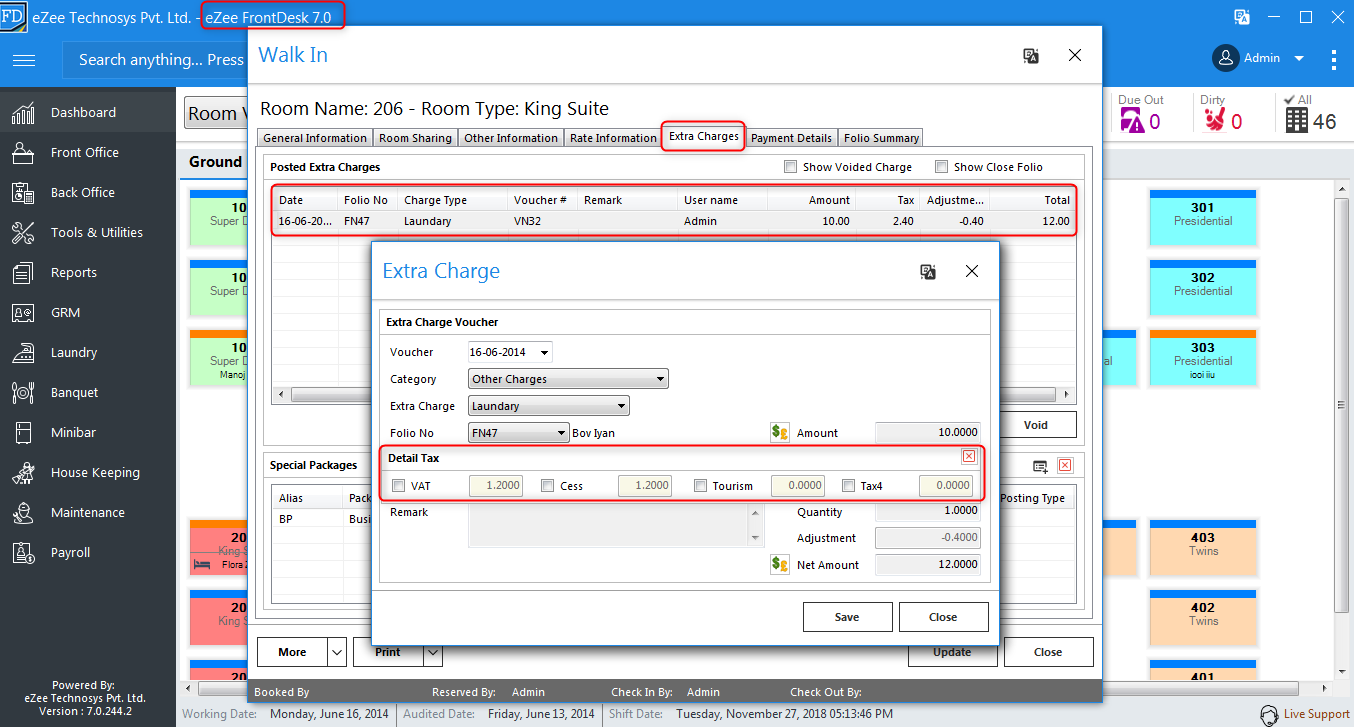
Task: Switch to General Information tab
Action: tap(315, 138)
